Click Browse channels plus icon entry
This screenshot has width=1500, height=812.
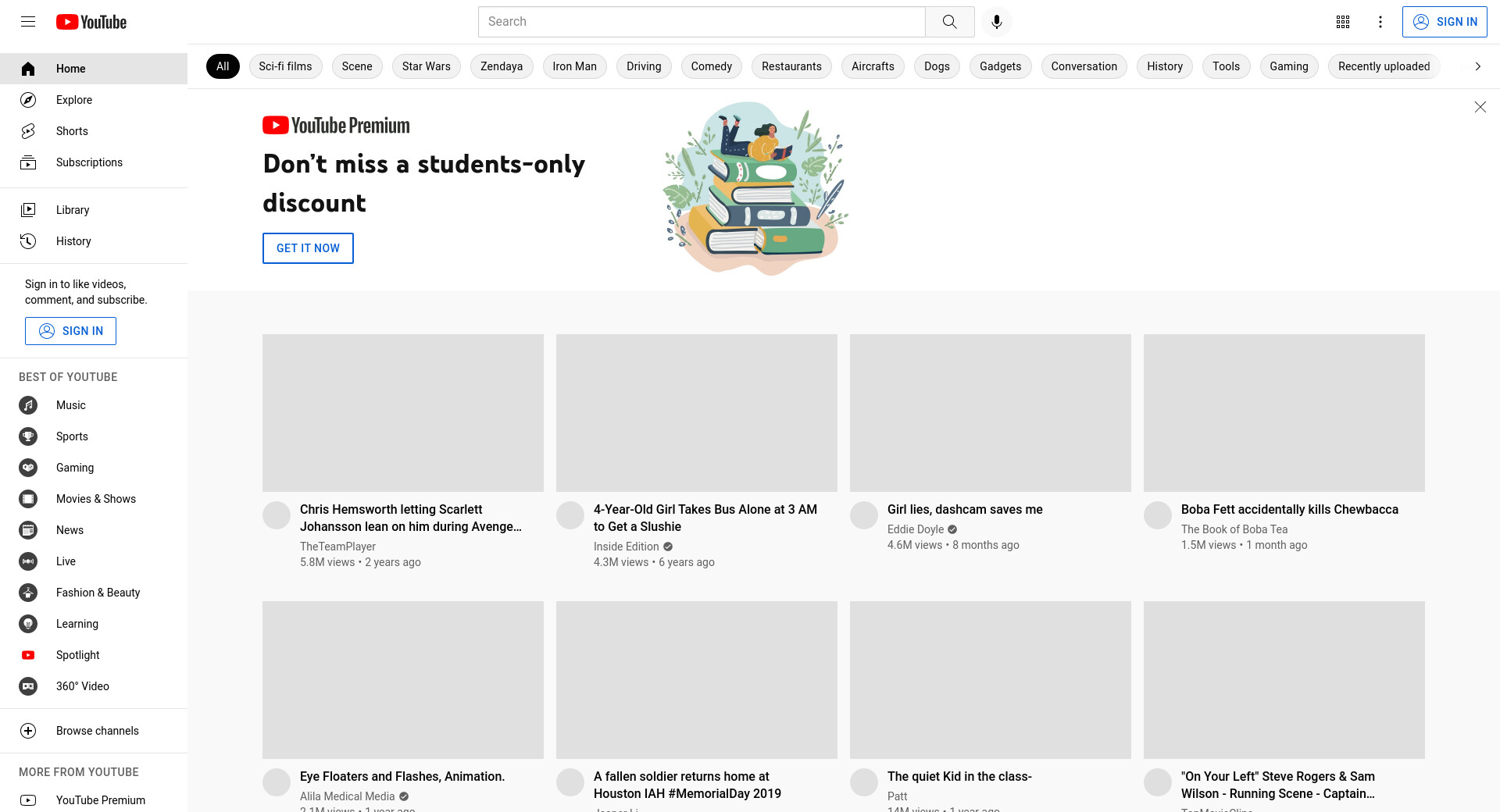point(94,731)
